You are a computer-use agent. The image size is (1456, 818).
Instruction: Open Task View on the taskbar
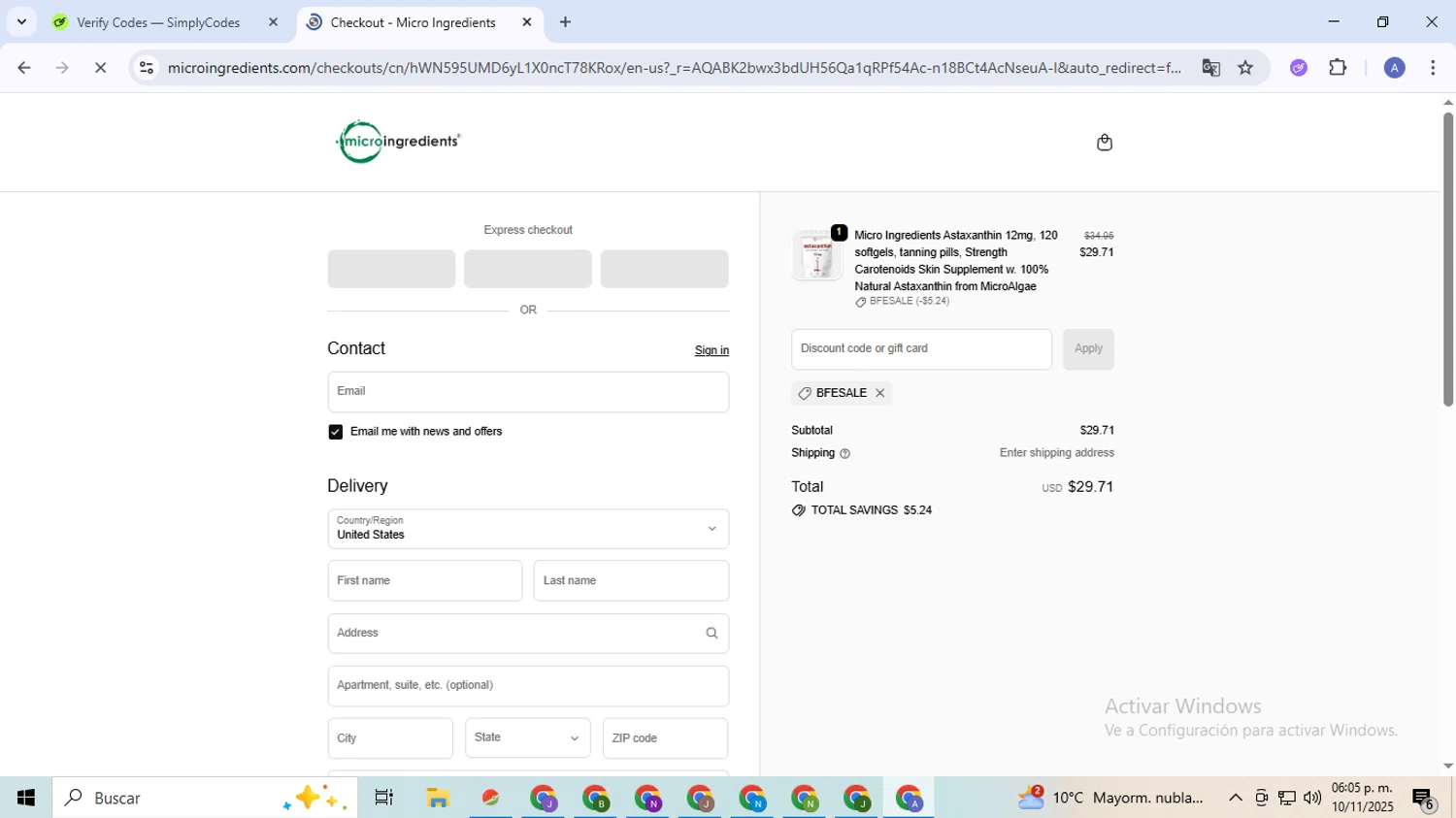tap(384, 798)
